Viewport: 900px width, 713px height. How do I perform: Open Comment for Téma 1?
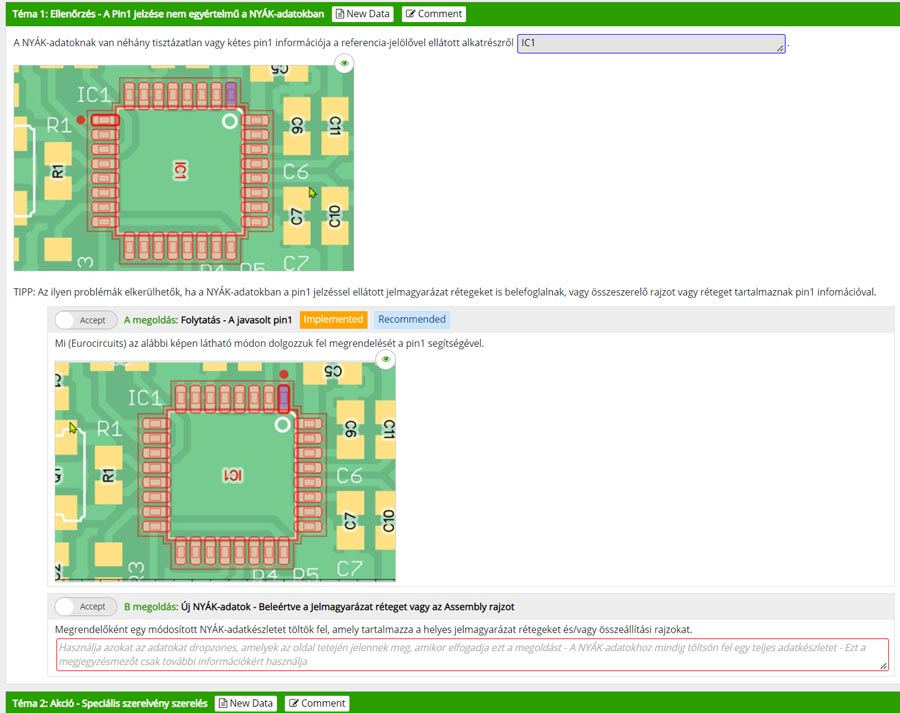tap(434, 14)
